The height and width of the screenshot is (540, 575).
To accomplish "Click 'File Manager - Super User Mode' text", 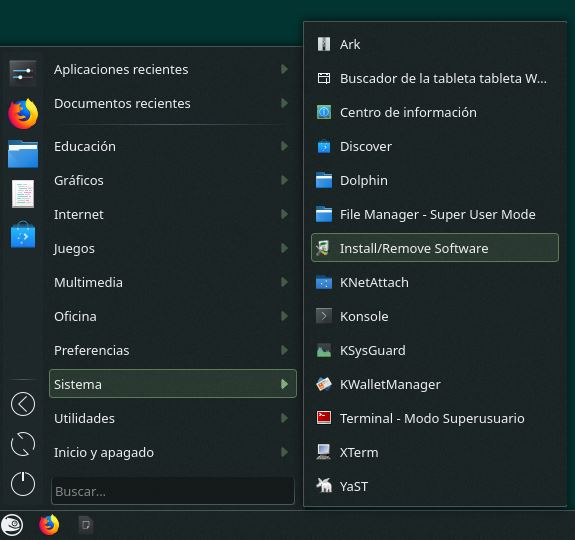I will pyautogui.click(x=437, y=214).
